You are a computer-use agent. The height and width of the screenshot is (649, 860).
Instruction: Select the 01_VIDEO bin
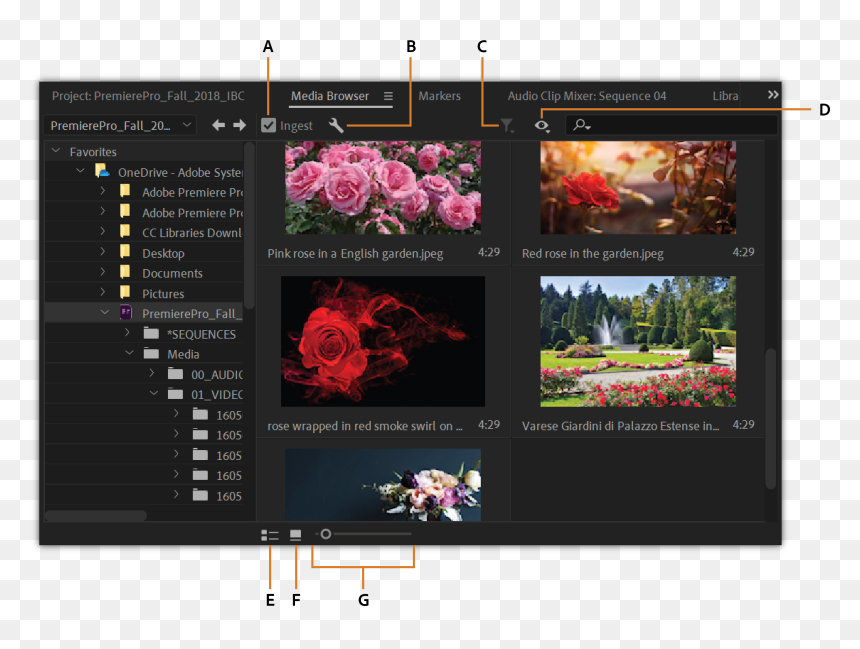click(x=217, y=394)
